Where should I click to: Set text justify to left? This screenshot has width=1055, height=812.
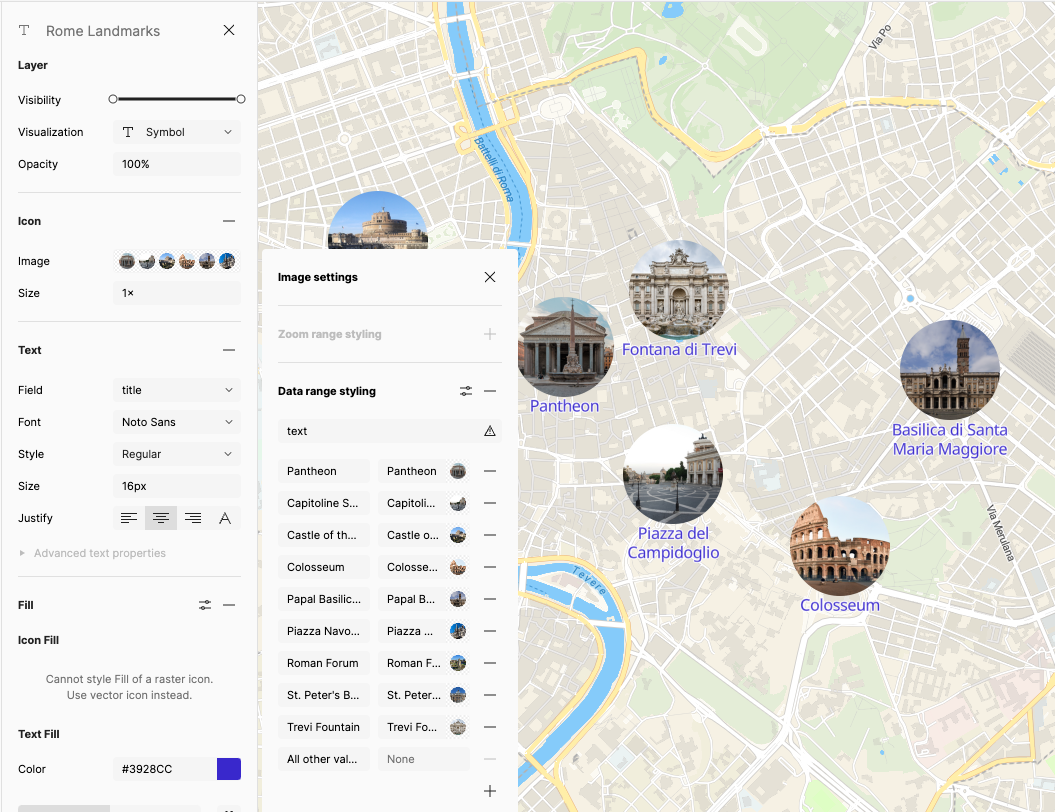[x=129, y=518]
